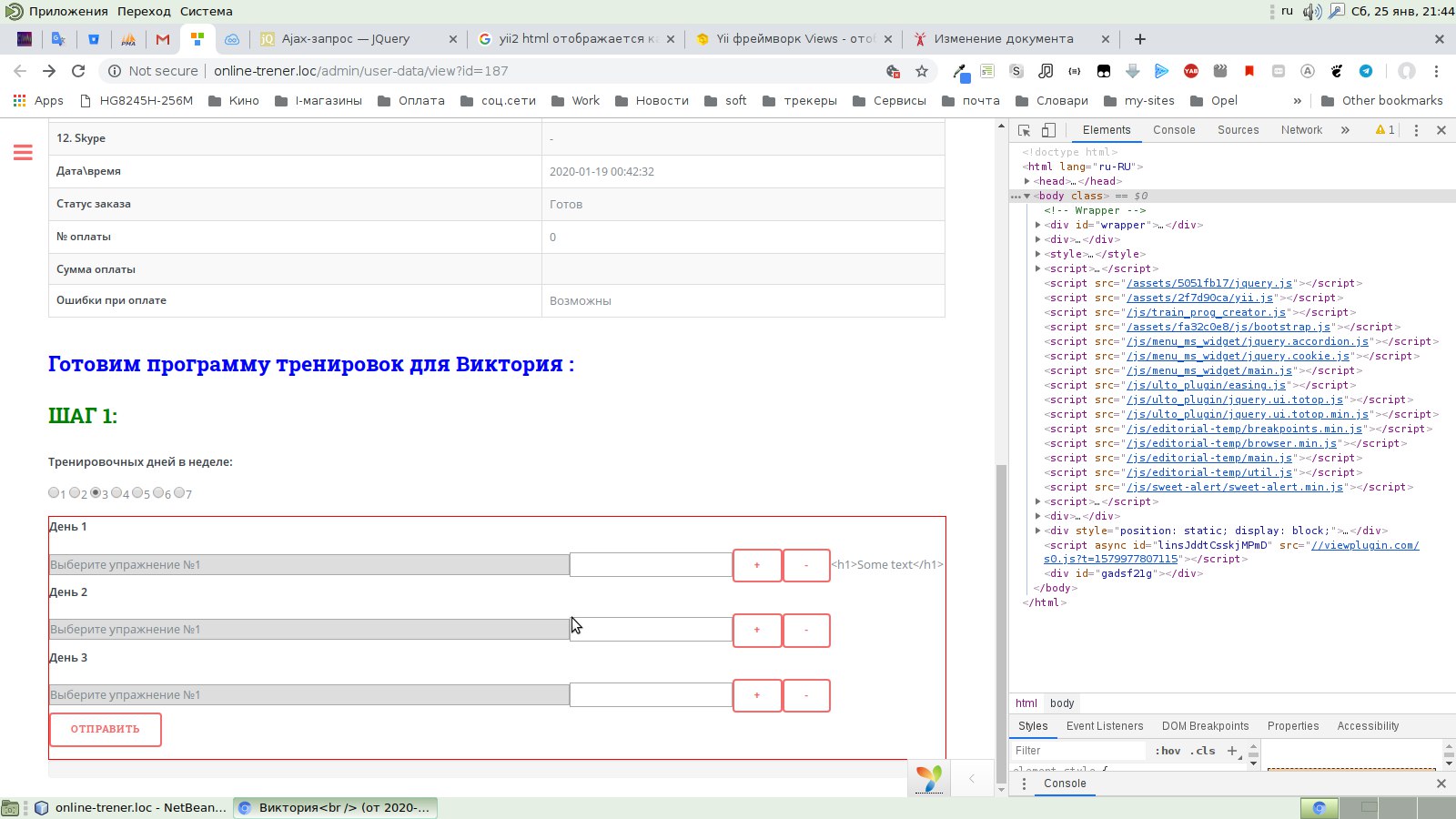This screenshot has width=1456, height=819.
Task: Open the blue play-arrow extension icon
Action: pos(1162,71)
